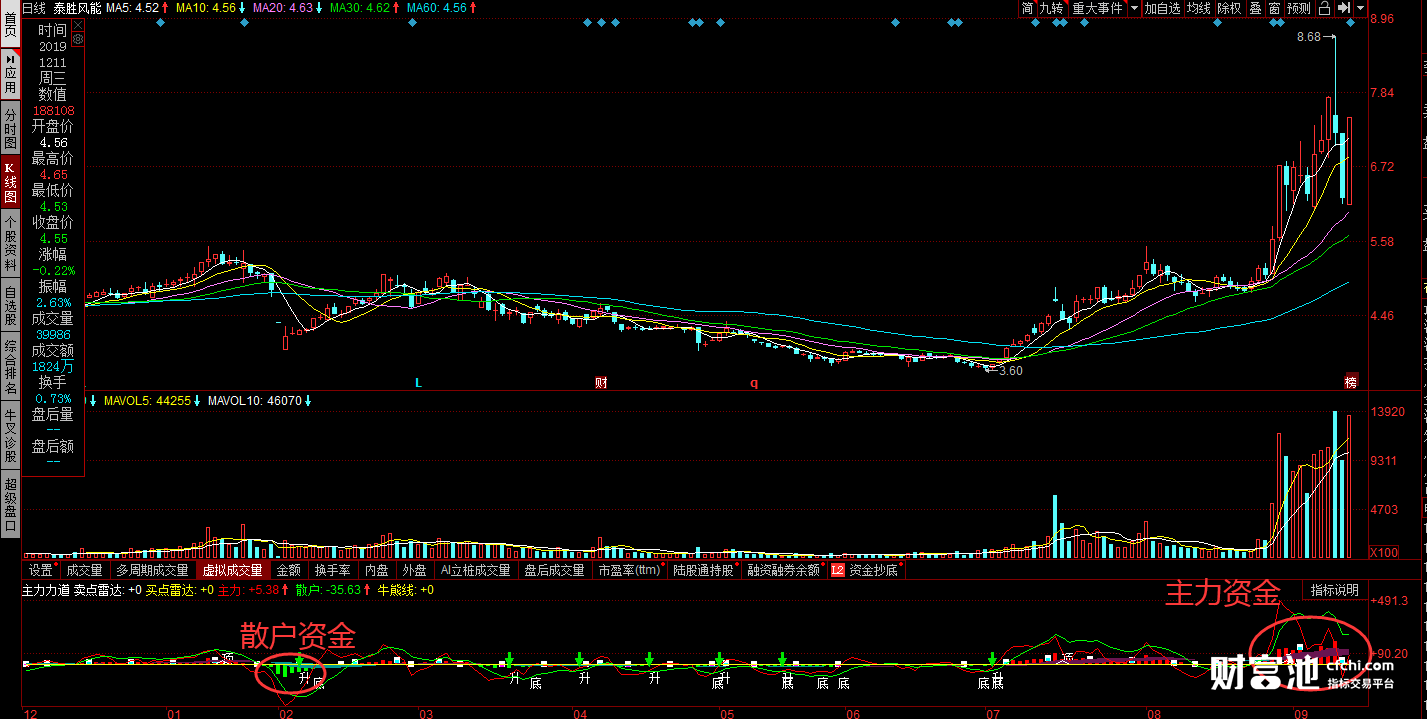Select L2 资金抄底 indicator tab
Screen dimensions: 1427x719
click(866, 570)
